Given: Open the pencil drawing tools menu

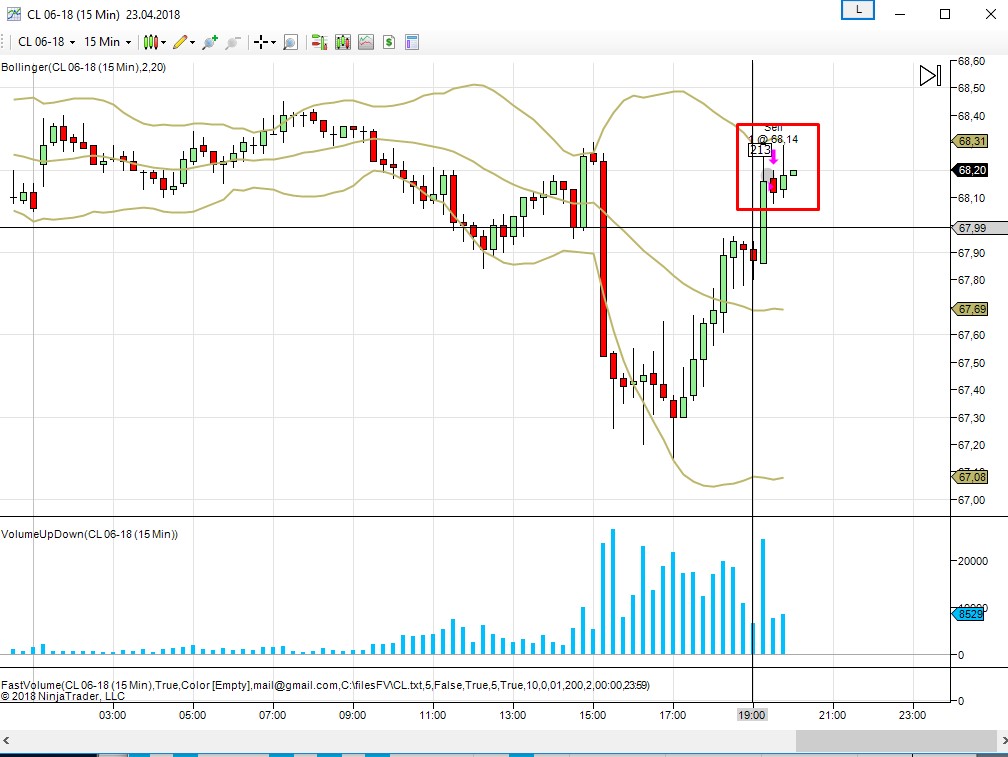Looking at the screenshot, I should click(184, 42).
